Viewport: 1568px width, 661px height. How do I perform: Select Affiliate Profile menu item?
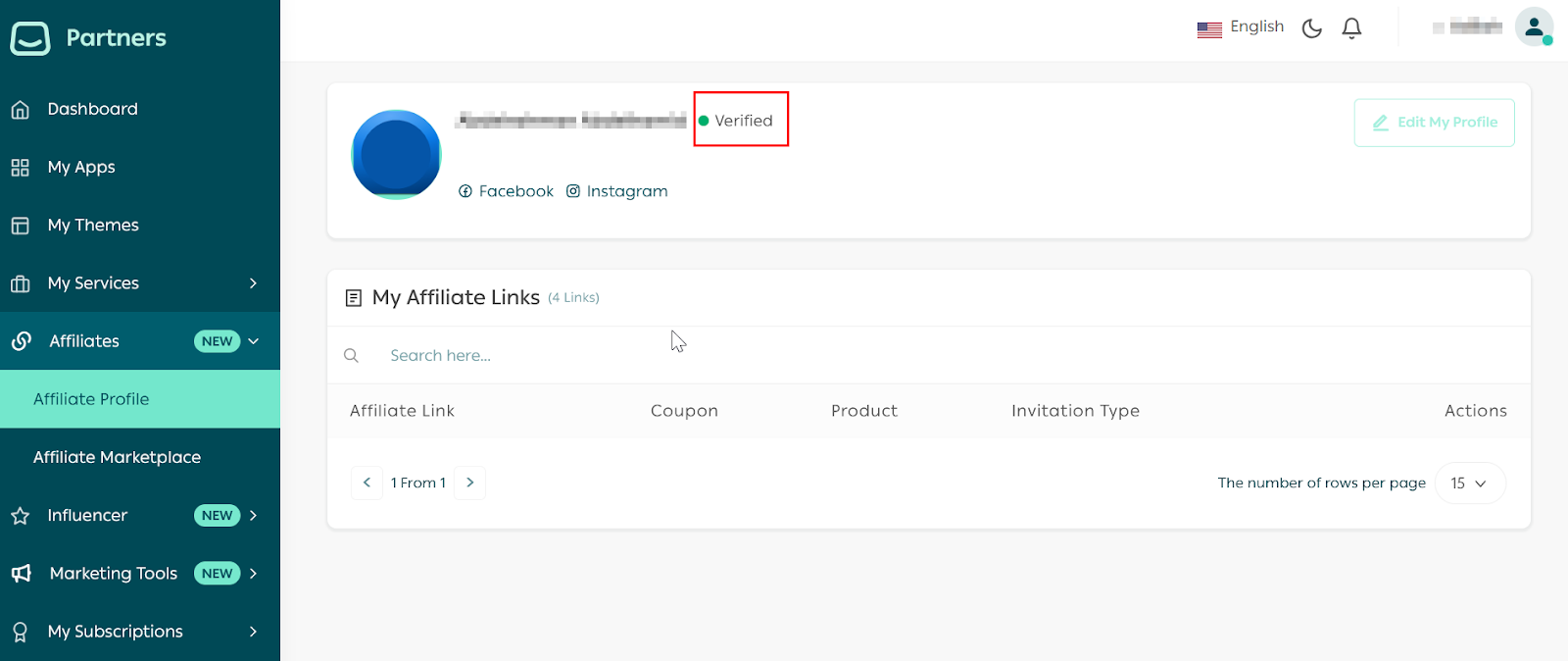(x=91, y=399)
